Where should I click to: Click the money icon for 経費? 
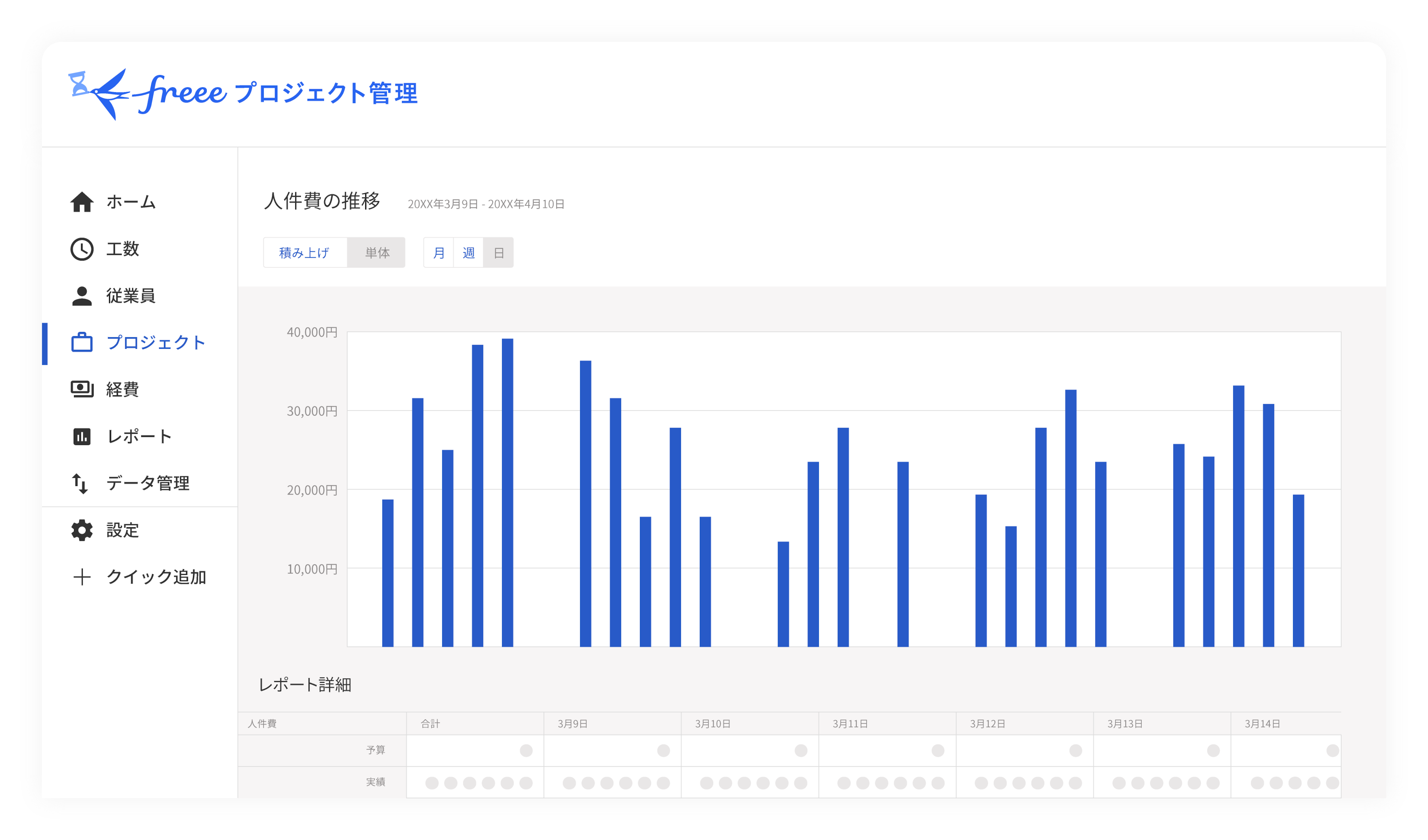[x=81, y=389]
